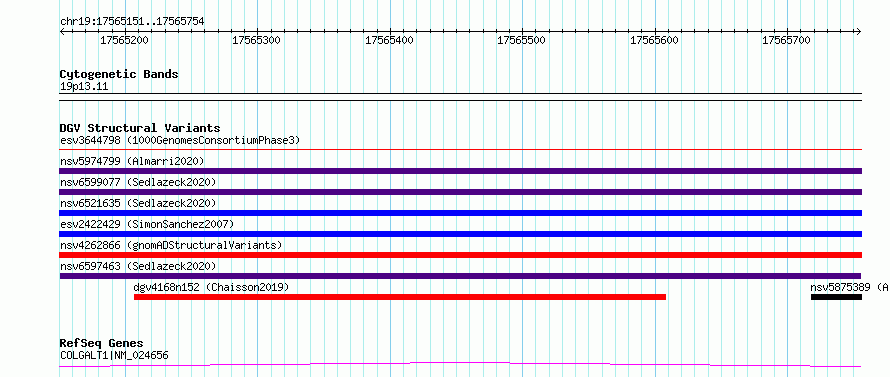Select the nsv6521635 Sedlazeck2020 blue bar
This screenshot has height=377, width=890.
point(460,213)
